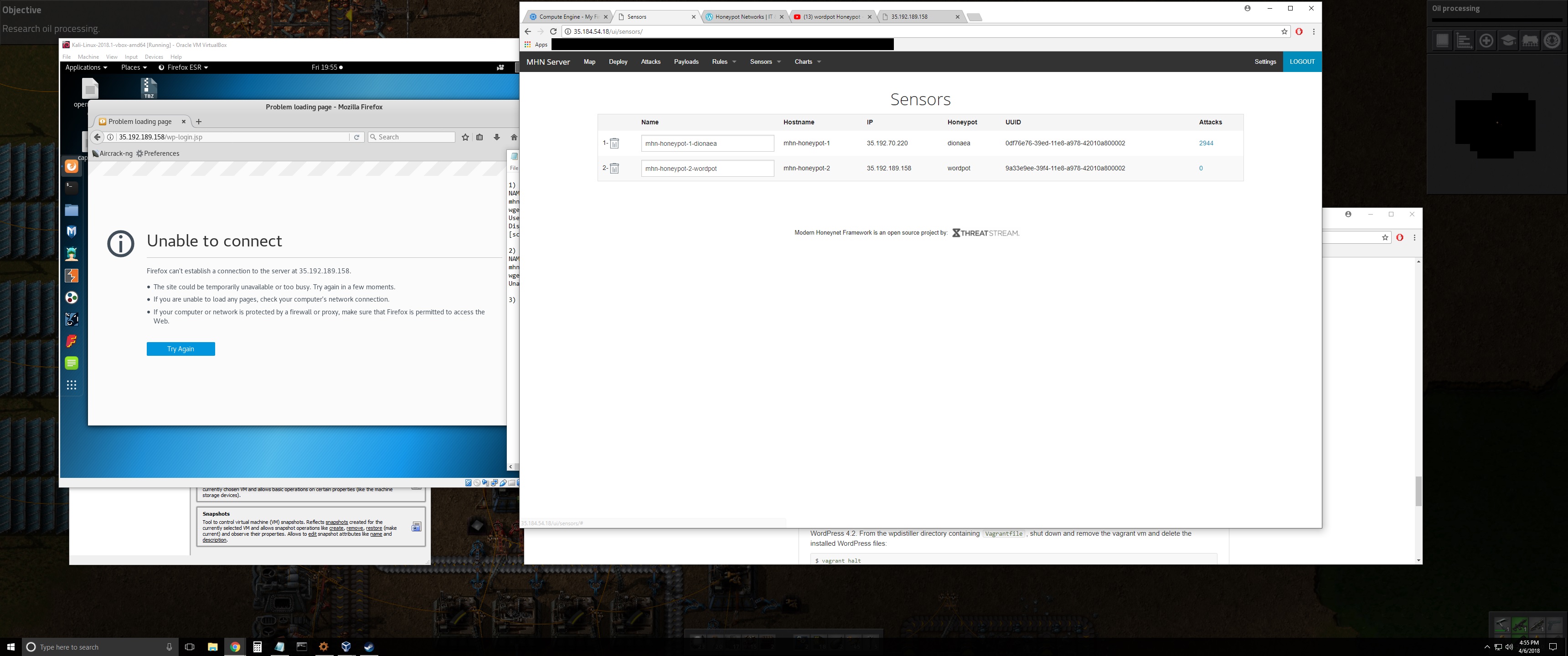1568x656 pixels.
Task: Show applications grid in the Kali dock
Action: point(72,385)
